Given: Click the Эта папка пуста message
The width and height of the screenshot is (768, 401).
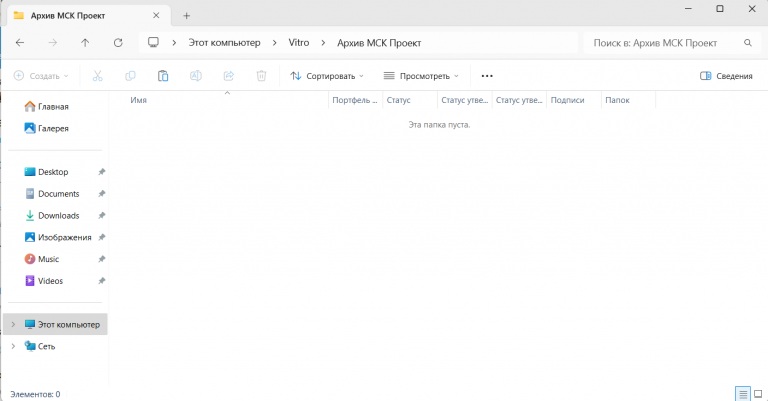Looking at the screenshot, I should coord(439,125).
